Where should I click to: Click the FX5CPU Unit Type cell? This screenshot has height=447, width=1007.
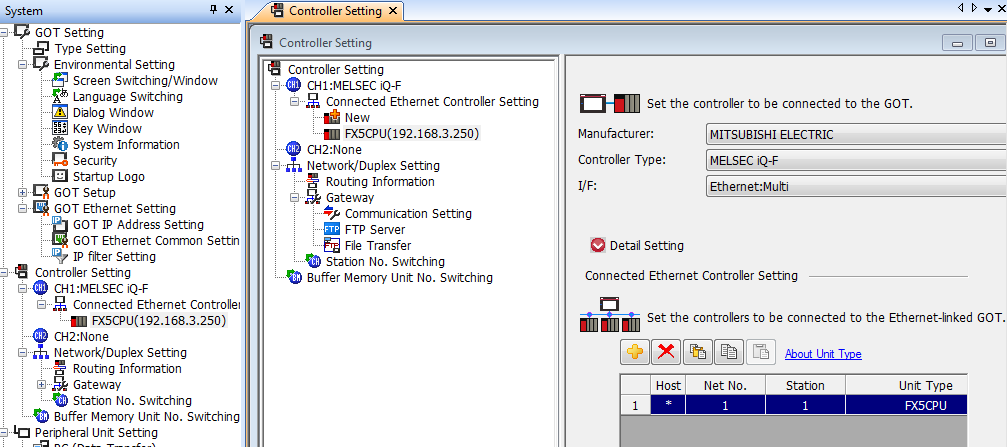pyautogui.click(x=906, y=405)
